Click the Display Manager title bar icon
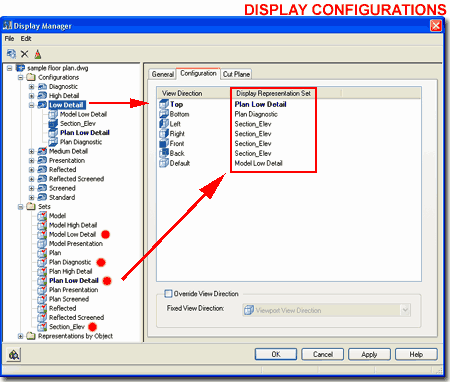 coord(7,26)
